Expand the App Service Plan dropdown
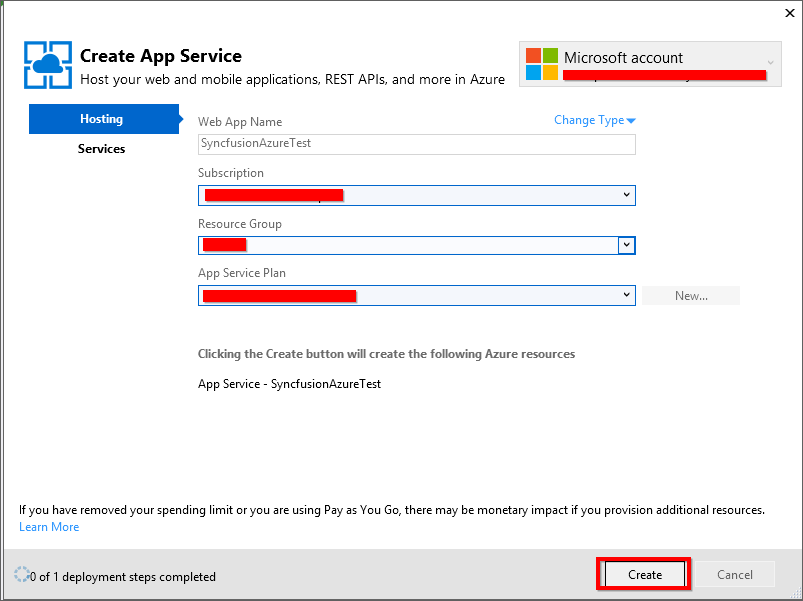This screenshot has width=803, height=601. coord(627,295)
